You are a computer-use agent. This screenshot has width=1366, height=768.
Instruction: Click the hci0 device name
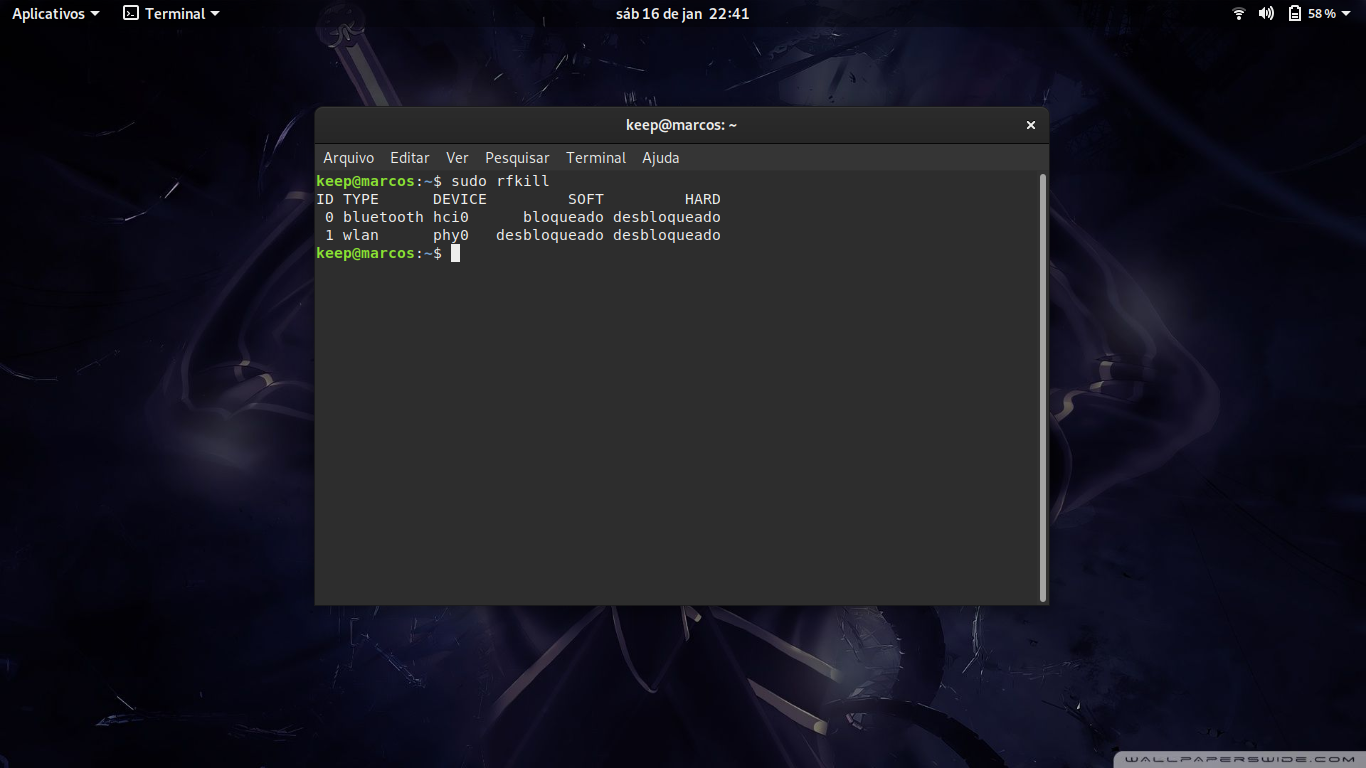(x=451, y=217)
